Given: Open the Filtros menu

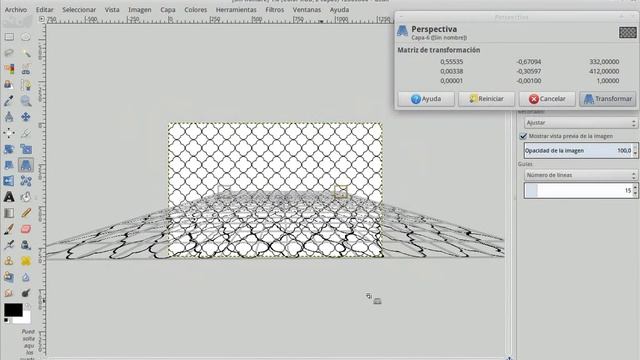Looking at the screenshot, I should [275, 9].
